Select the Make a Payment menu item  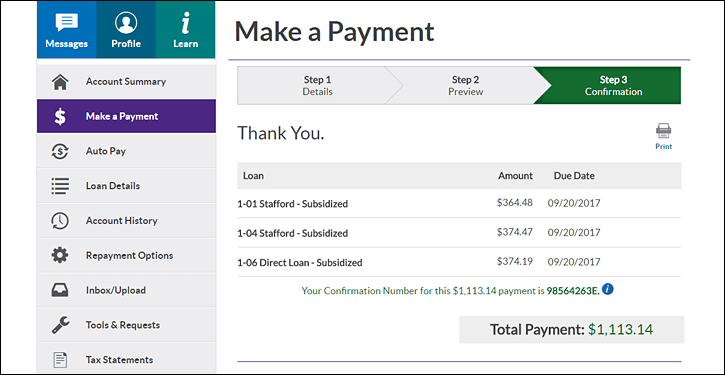point(126,117)
